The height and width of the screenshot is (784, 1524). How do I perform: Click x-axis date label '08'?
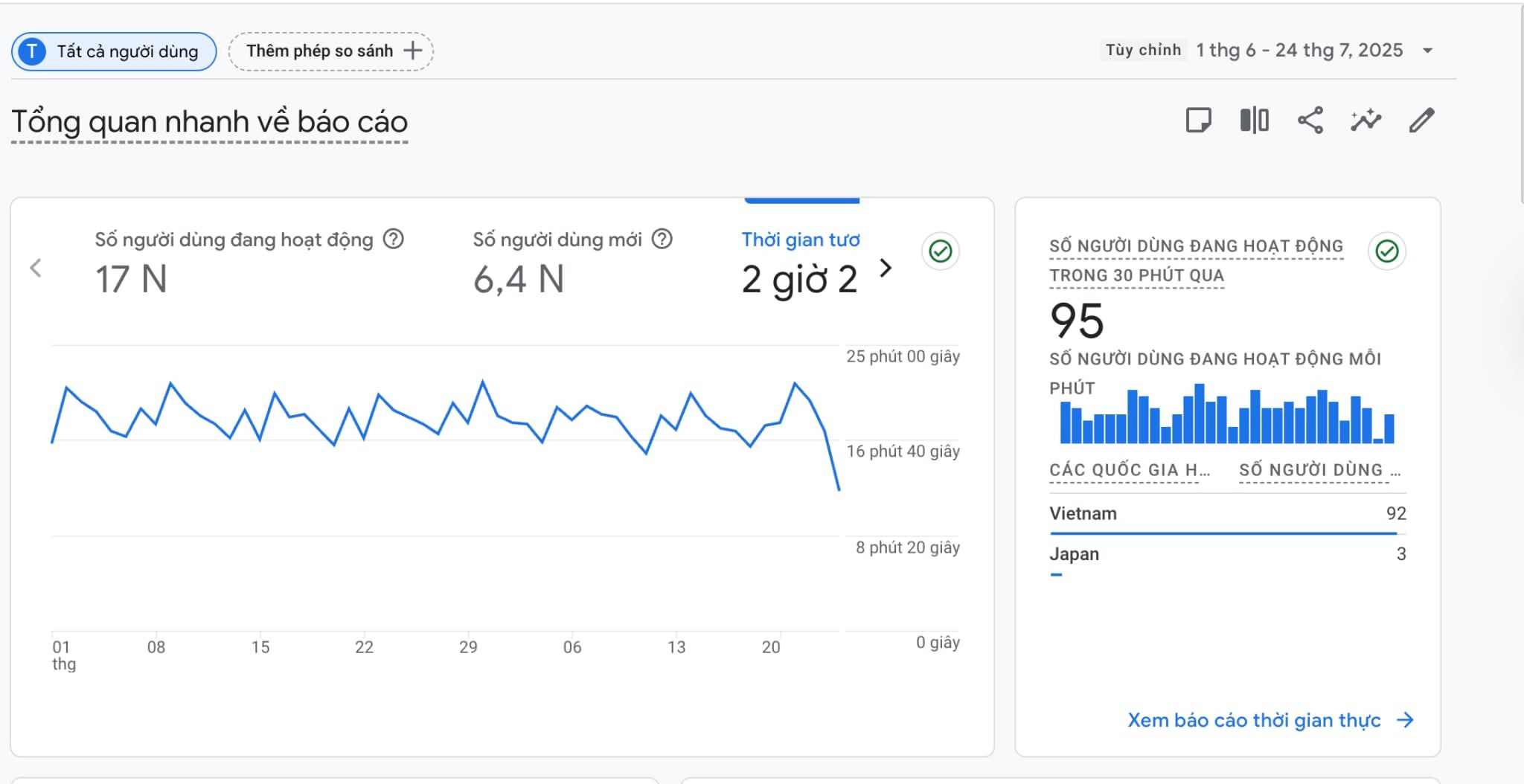pos(156,647)
